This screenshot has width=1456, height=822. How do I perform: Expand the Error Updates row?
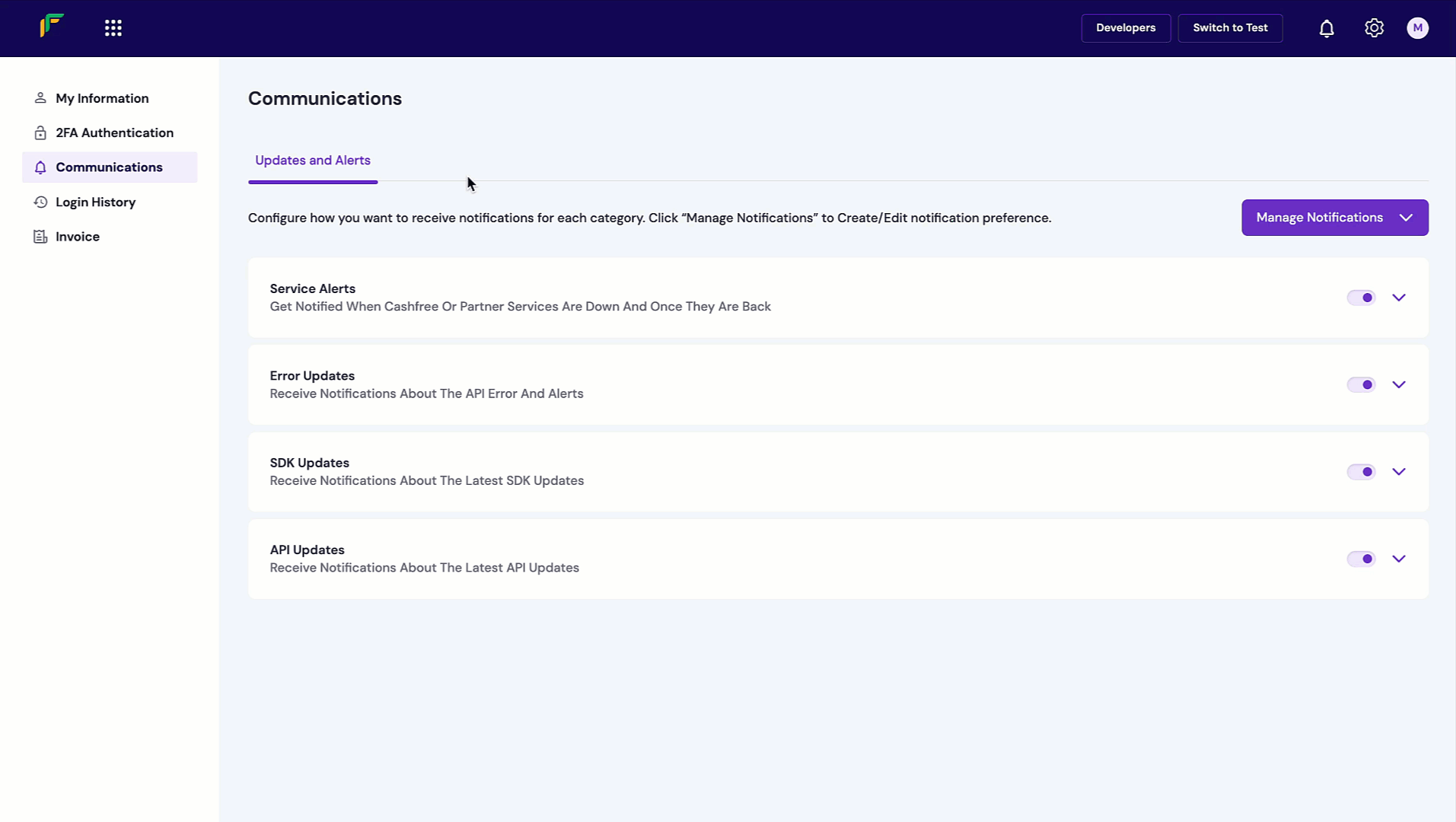point(1399,384)
